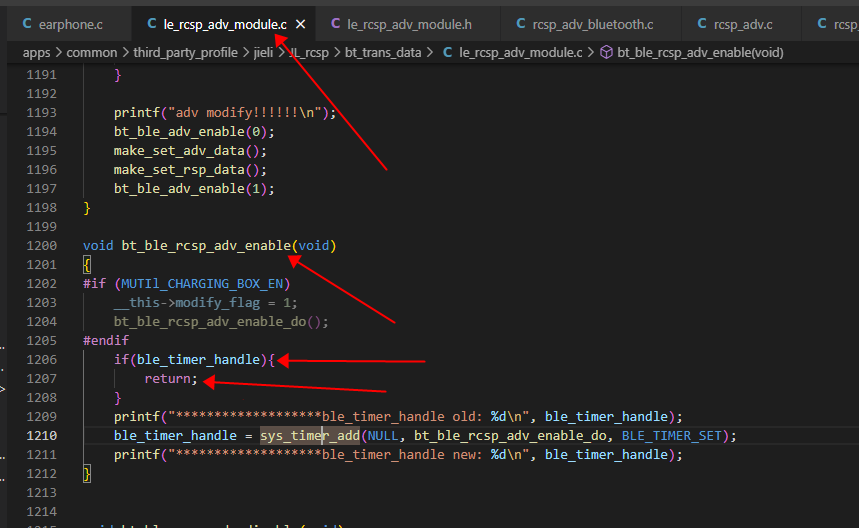This screenshot has width=859, height=528.
Task: Click the function name bt_ble_rcsp_adv_enable on line 1200
Action: [206, 245]
